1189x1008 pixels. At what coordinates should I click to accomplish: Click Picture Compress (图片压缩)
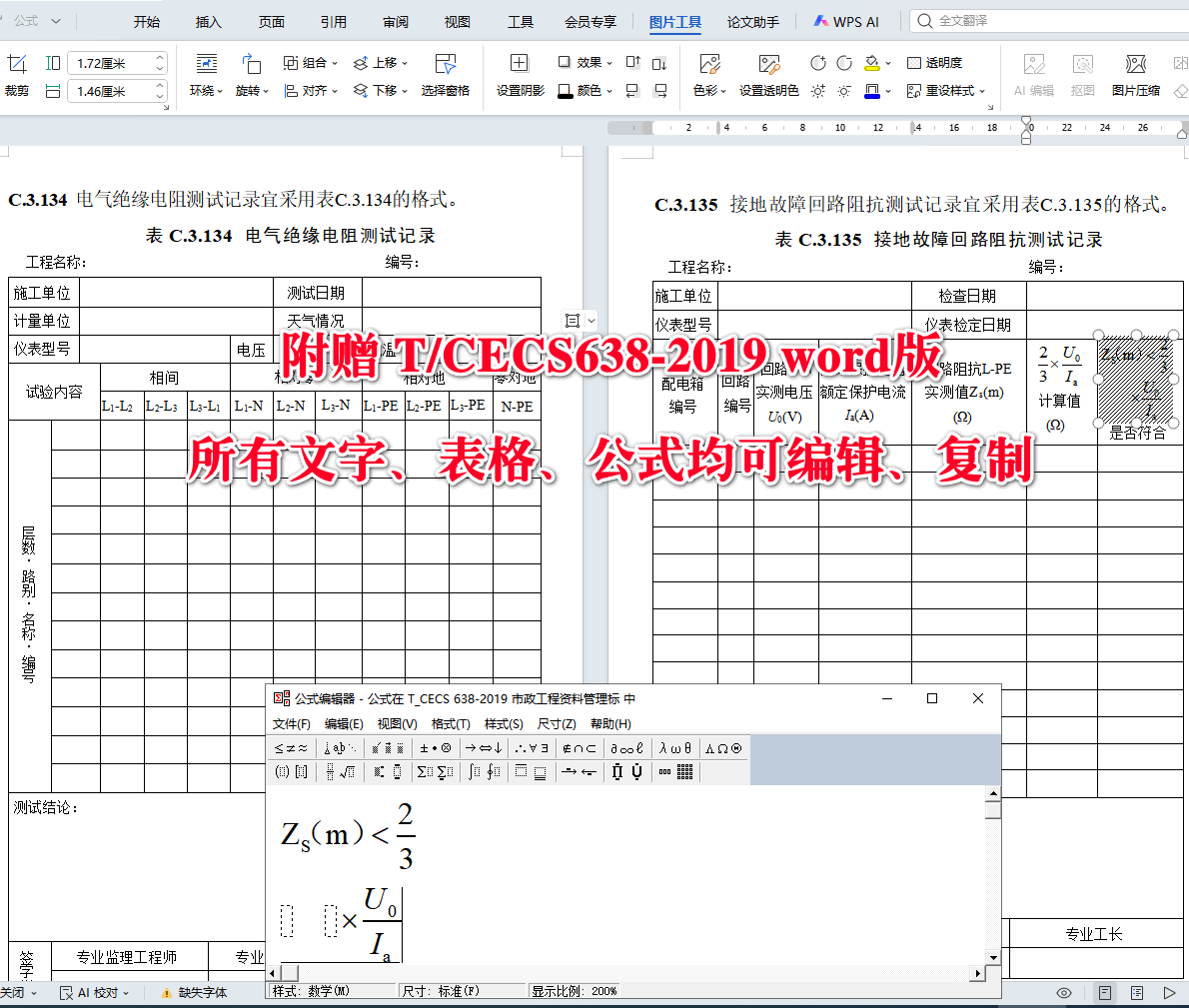click(x=1136, y=75)
